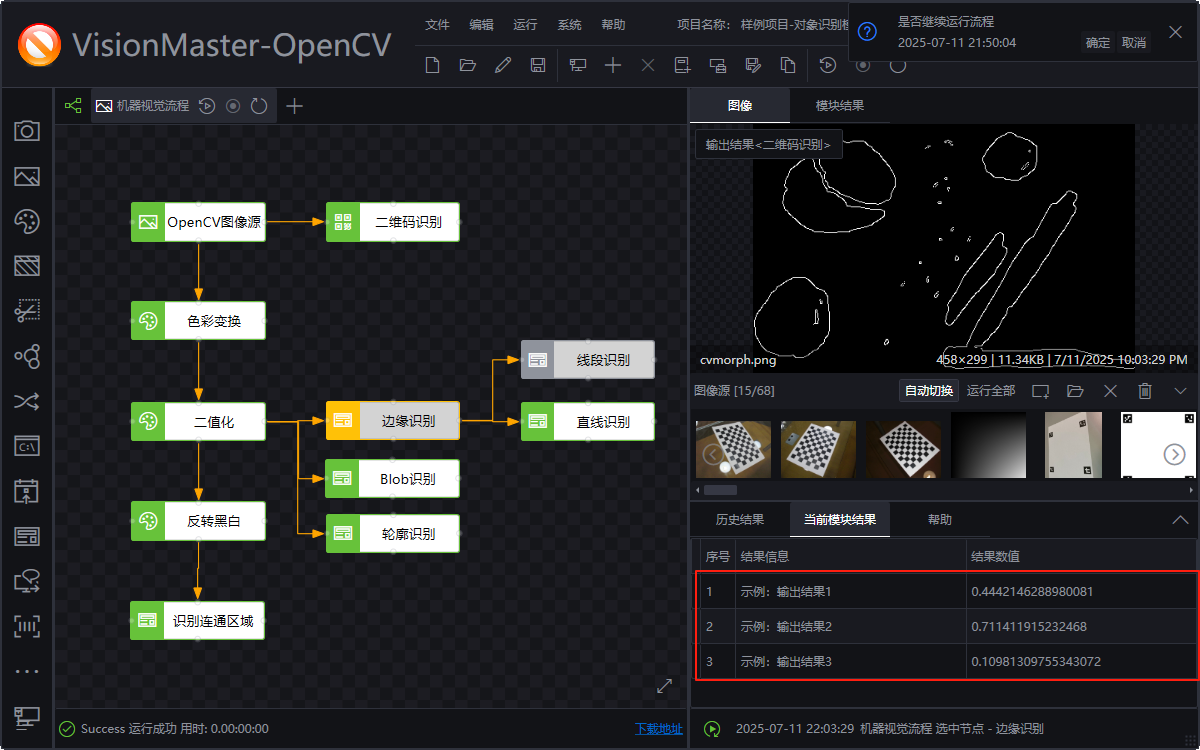
Task: Create a new project via the toolbar icon
Action: tap(431, 64)
